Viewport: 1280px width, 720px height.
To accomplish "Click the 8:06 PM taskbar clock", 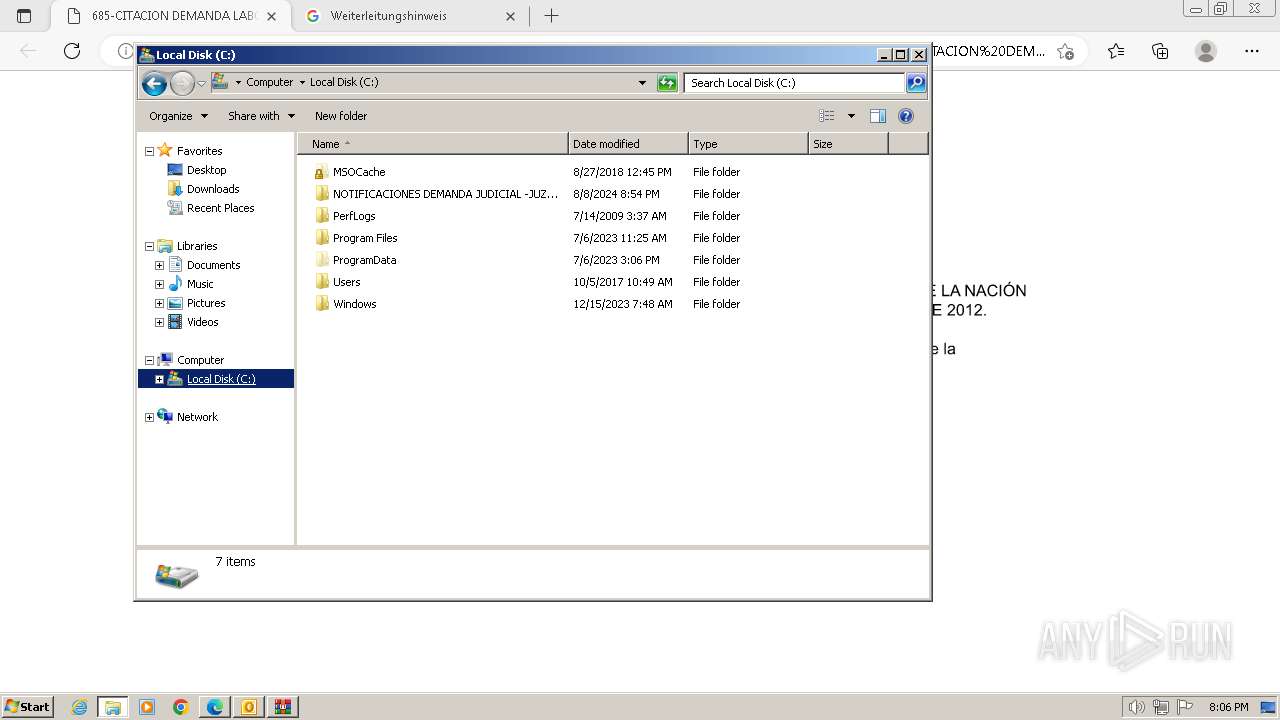I will 1228,707.
